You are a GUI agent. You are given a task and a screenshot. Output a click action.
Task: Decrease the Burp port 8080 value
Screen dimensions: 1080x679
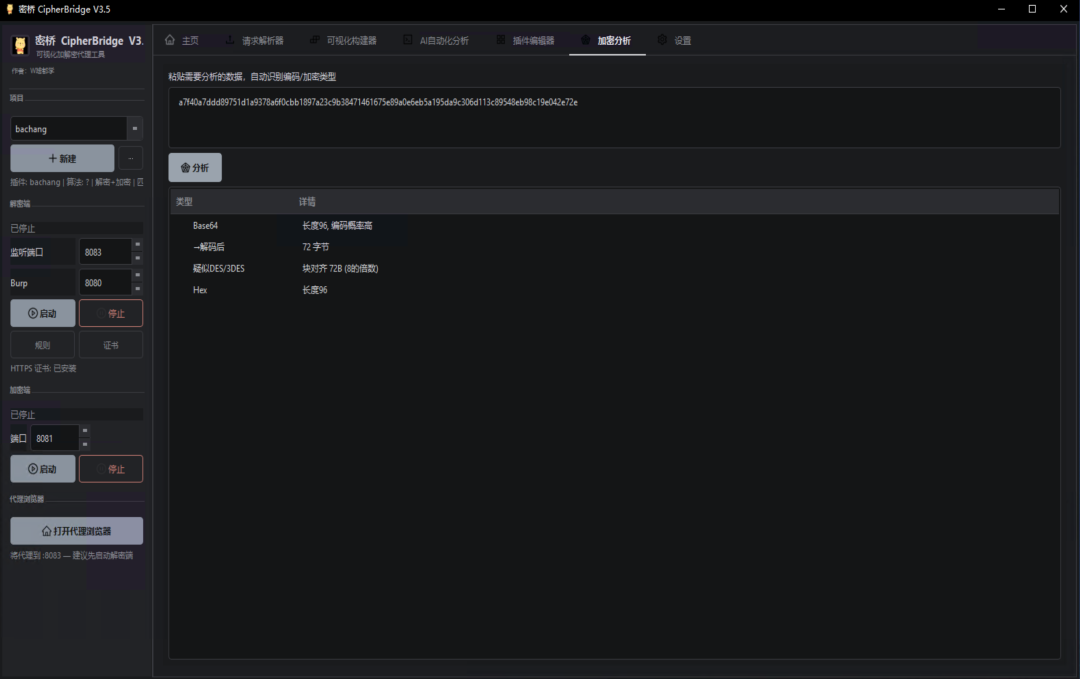(x=138, y=289)
